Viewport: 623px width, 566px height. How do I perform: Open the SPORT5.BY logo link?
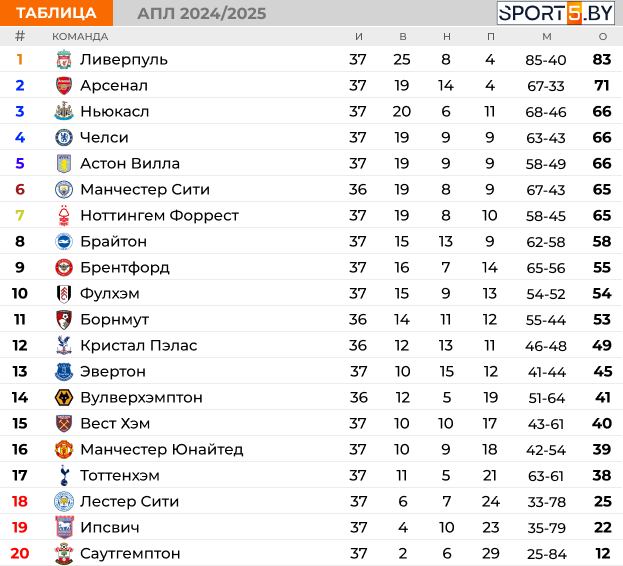point(556,13)
